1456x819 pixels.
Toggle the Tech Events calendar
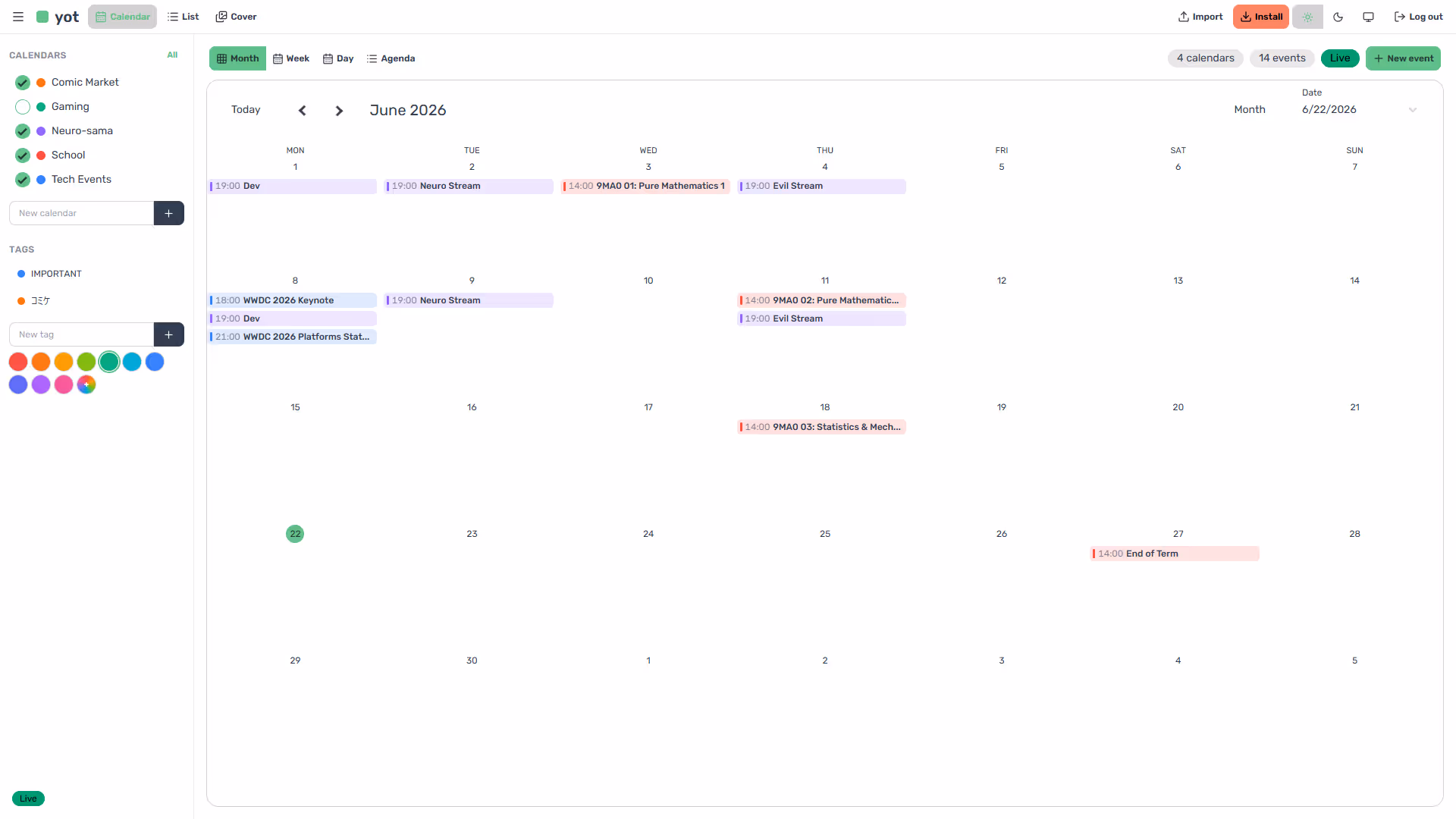pyautogui.click(x=23, y=180)
